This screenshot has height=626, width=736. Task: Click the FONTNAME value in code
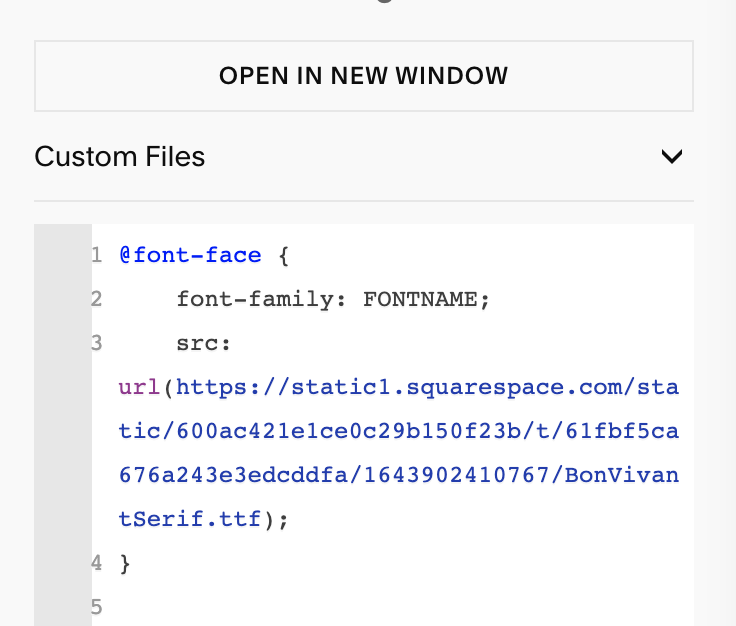click(x=420, y=299)
